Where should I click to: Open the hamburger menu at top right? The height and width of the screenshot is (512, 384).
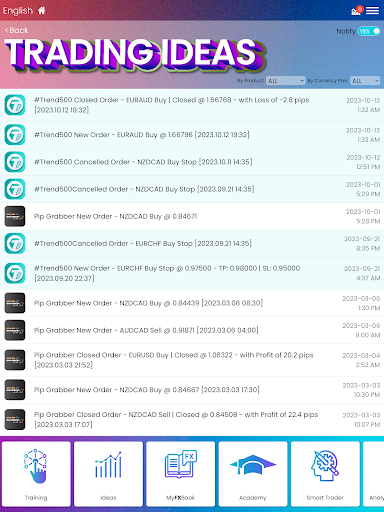[x=372, y=11]
